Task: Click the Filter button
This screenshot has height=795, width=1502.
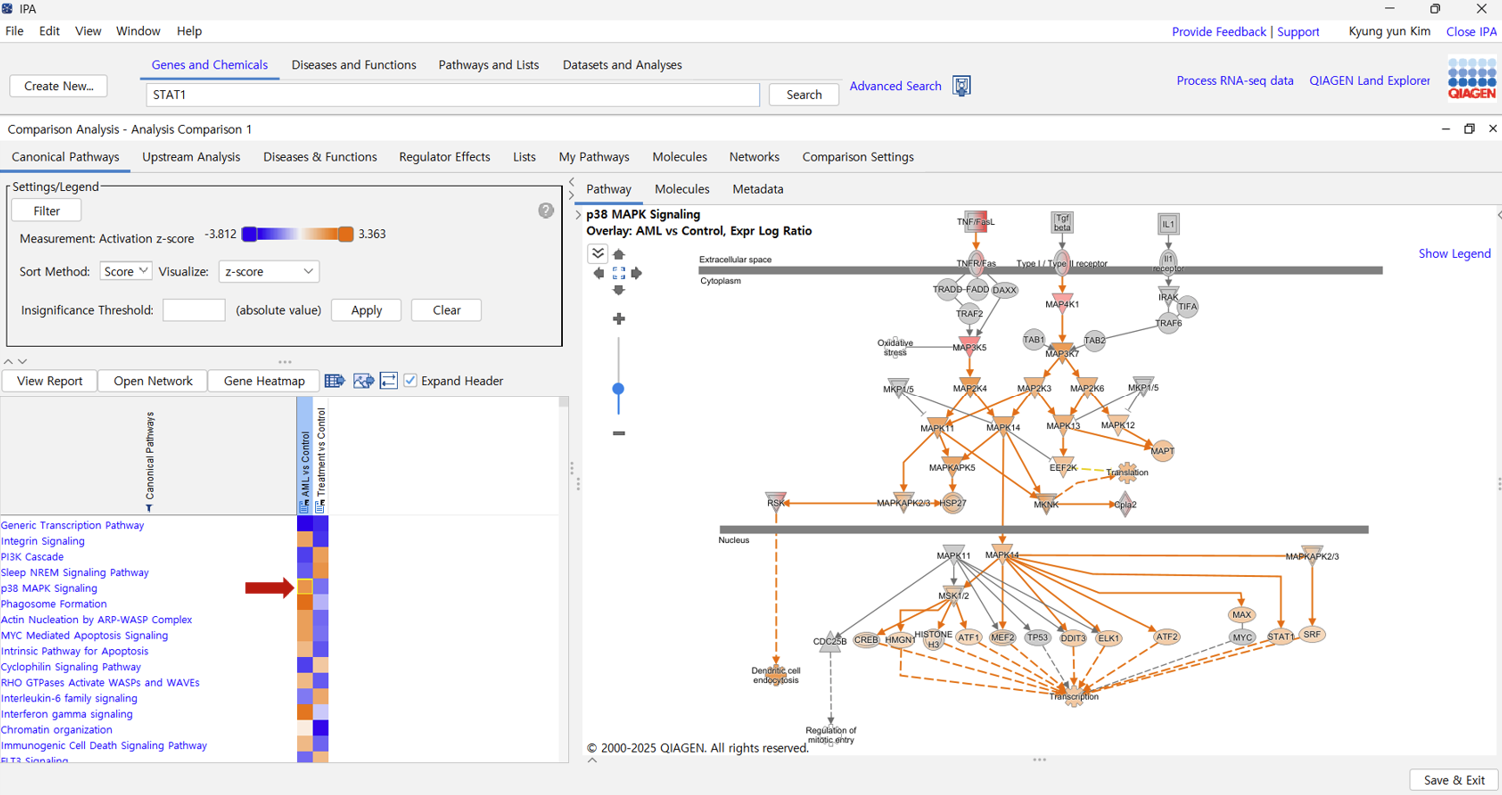Action: click(46, 211)
